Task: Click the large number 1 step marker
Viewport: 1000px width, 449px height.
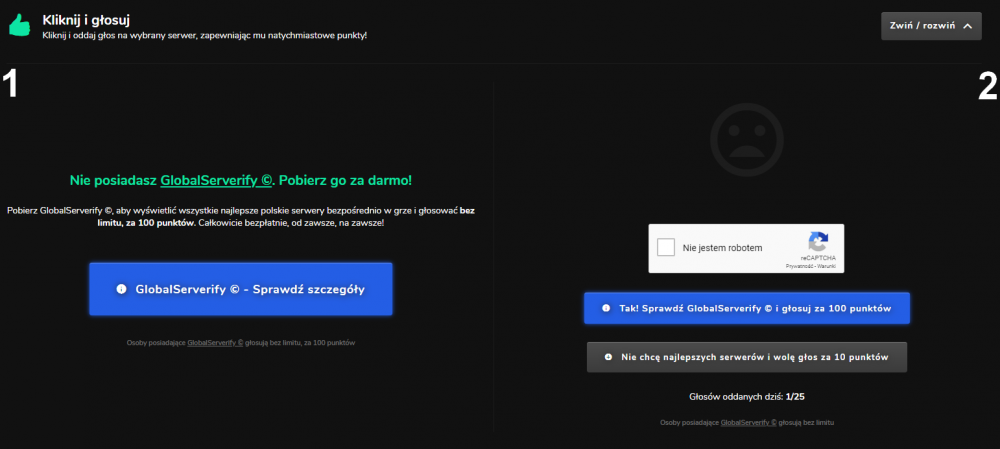Action: tap(9, 84)
